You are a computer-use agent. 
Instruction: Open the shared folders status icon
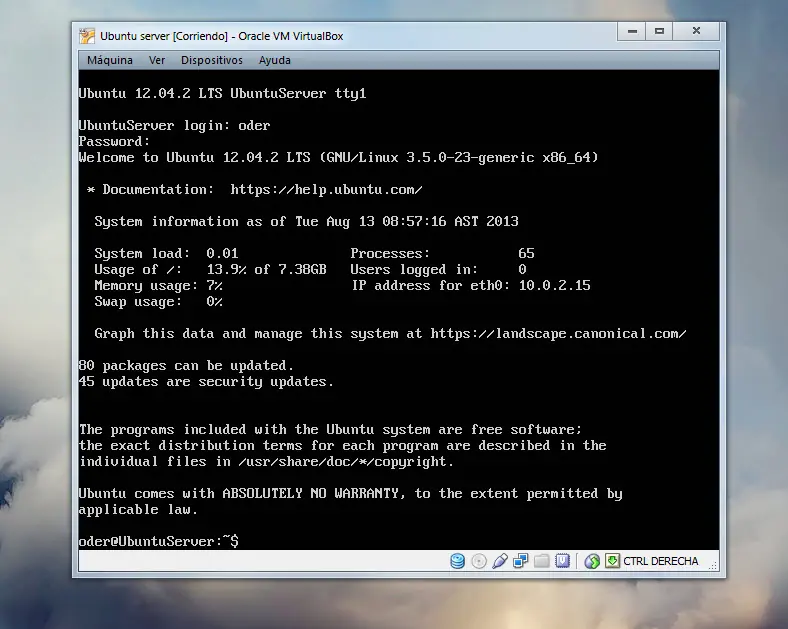542,561
